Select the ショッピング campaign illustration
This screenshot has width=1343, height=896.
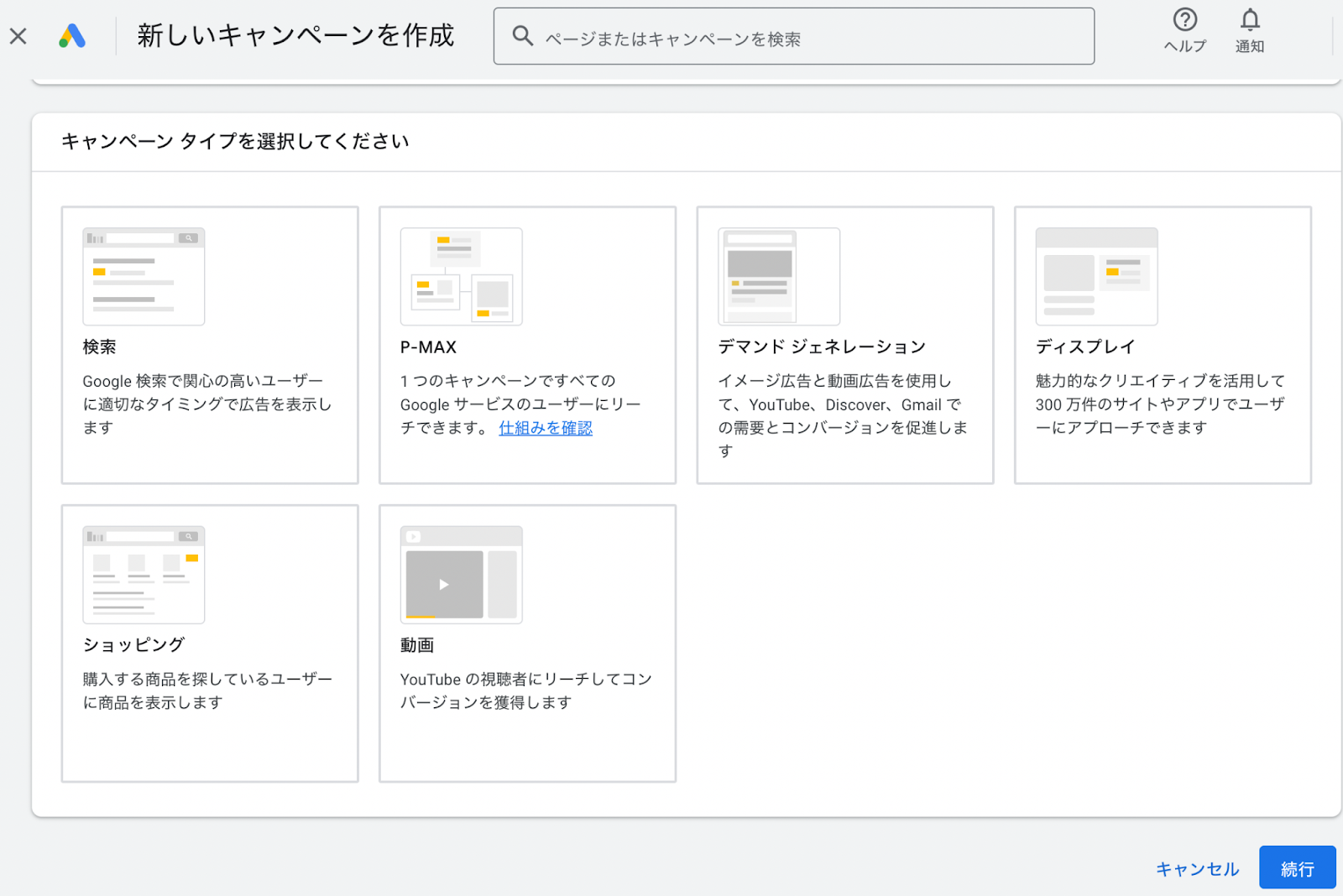click(x=144, y=575)
